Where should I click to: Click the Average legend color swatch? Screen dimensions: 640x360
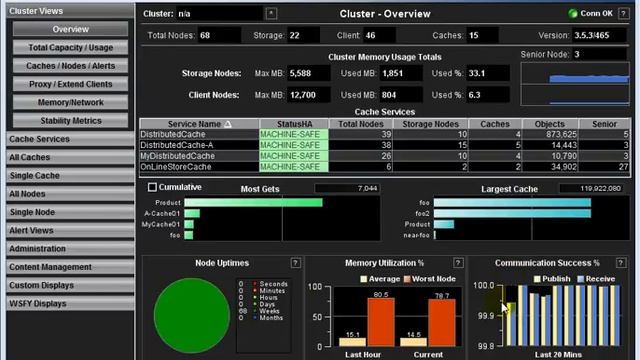point(364,279)
